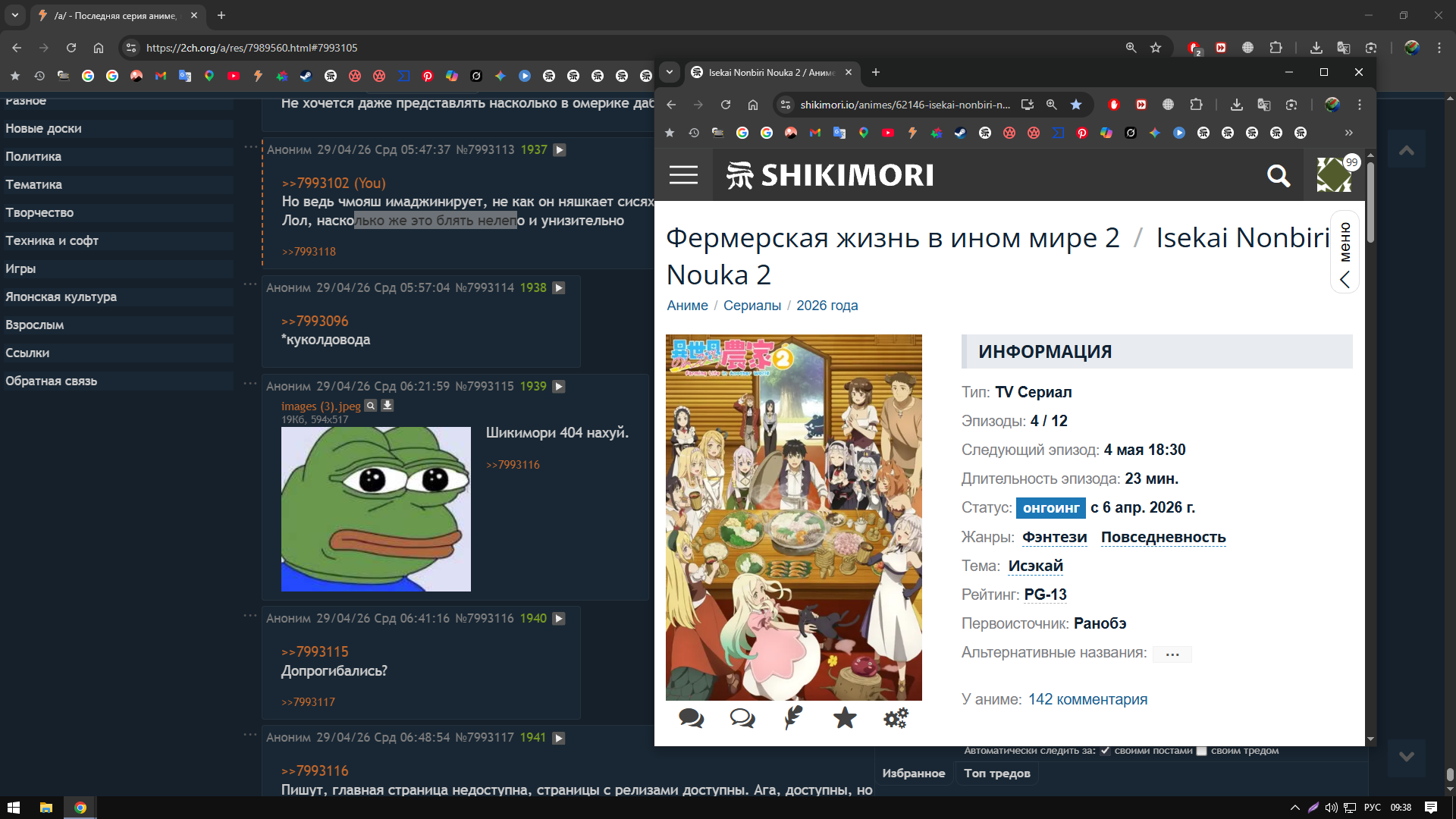Open the Steam bookmark in the Shikimori window

(961, 133)
